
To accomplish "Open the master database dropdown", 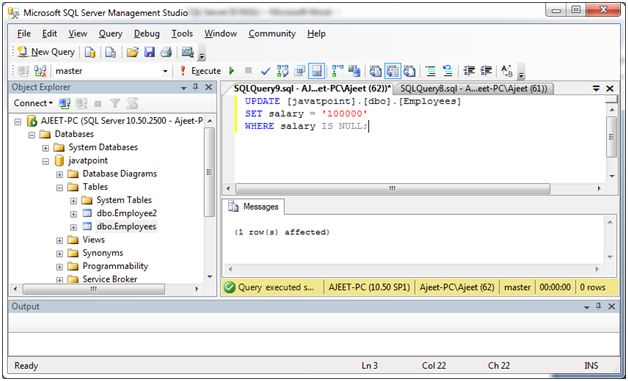I will point(165,71).
